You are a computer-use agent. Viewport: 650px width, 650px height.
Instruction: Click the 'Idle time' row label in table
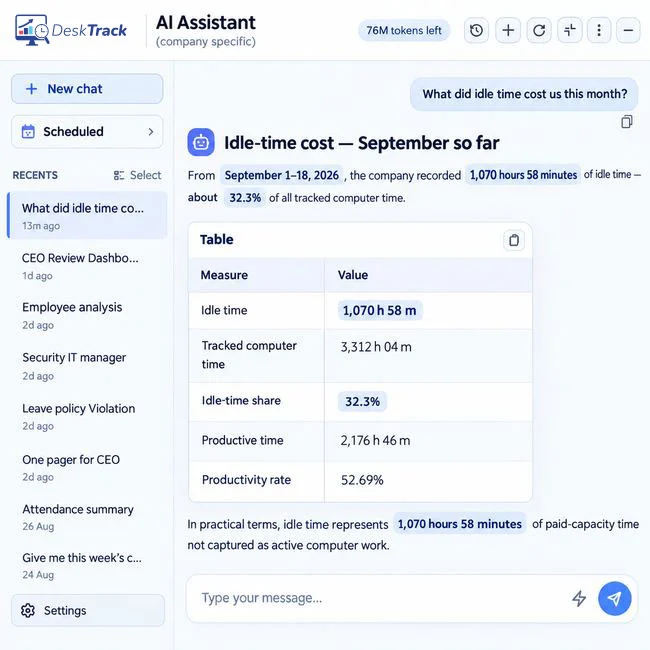pyautogui.click(x=224, y=310)
